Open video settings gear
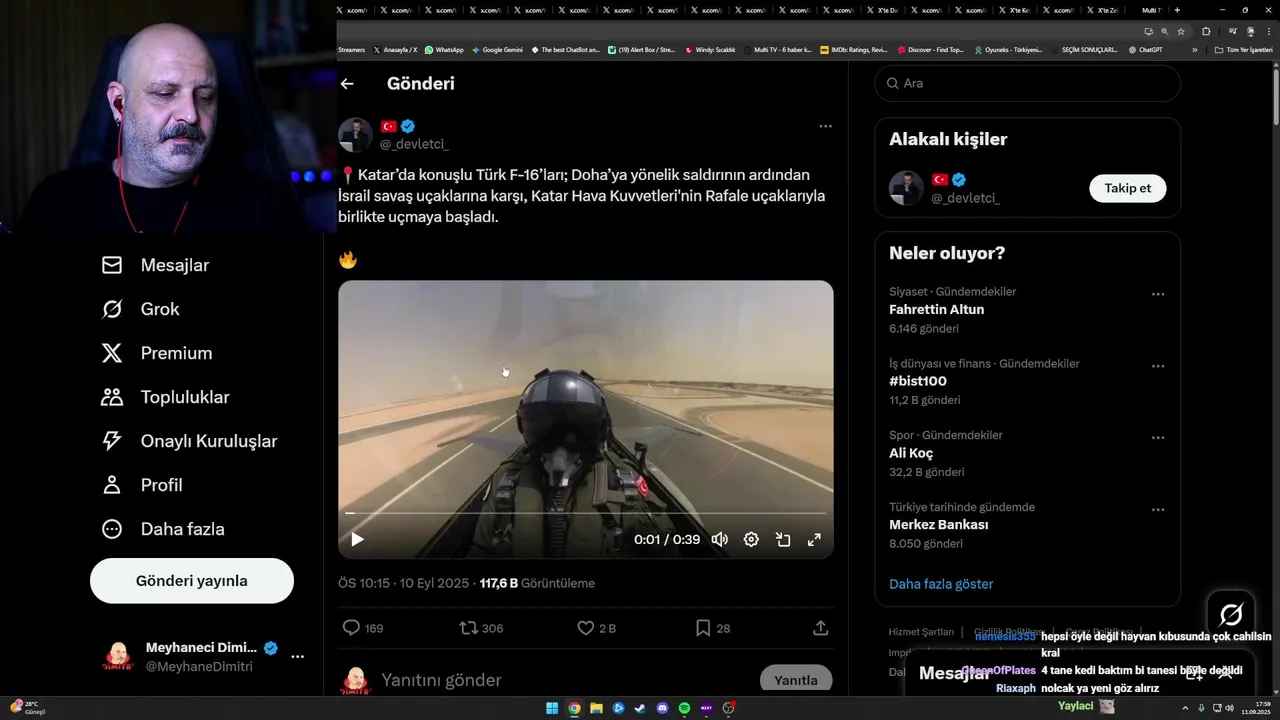This screenshot has width=1280, height=720. pyautogui.click(x=751, y=540)
